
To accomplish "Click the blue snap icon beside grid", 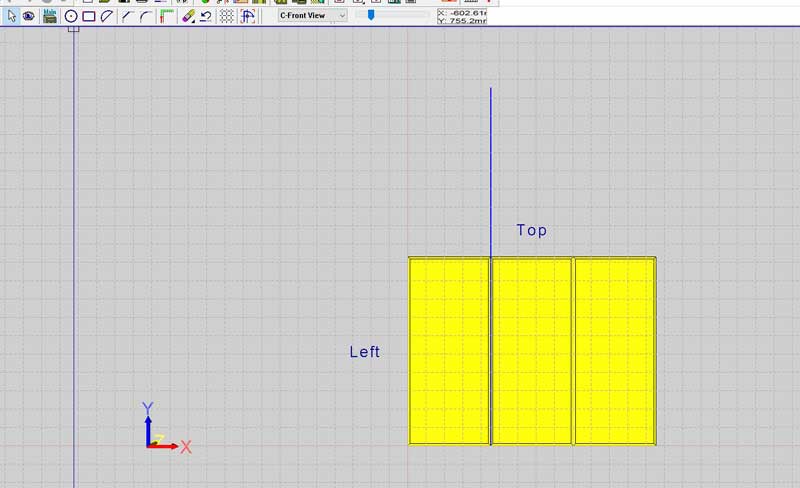I will pos(247,16).
